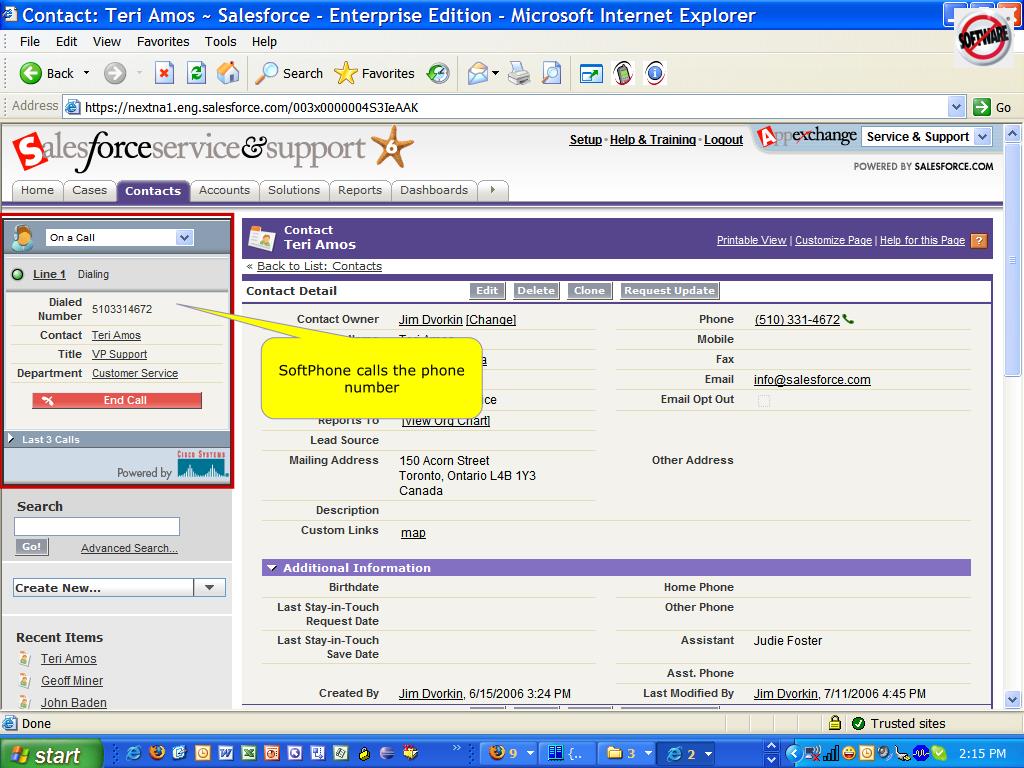Click the sidebar Go! search button
The image size is (1024, 768).
pos(31,547)
